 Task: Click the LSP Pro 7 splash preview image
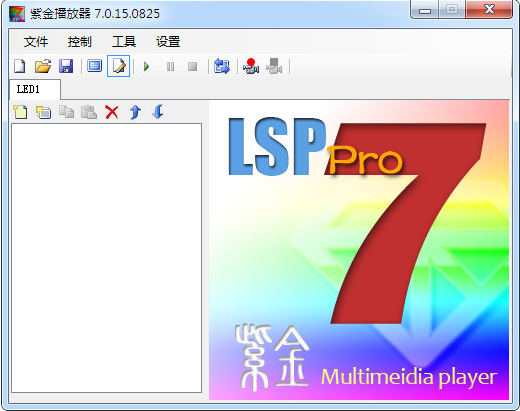pyautogui.click(x=359, y=250)
